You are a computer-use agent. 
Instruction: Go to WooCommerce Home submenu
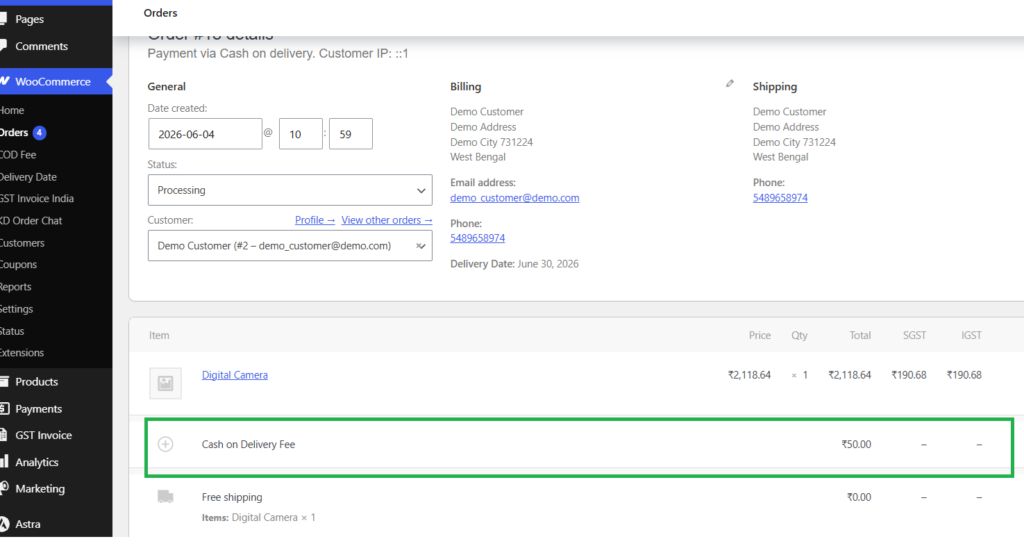pos(12,110)
